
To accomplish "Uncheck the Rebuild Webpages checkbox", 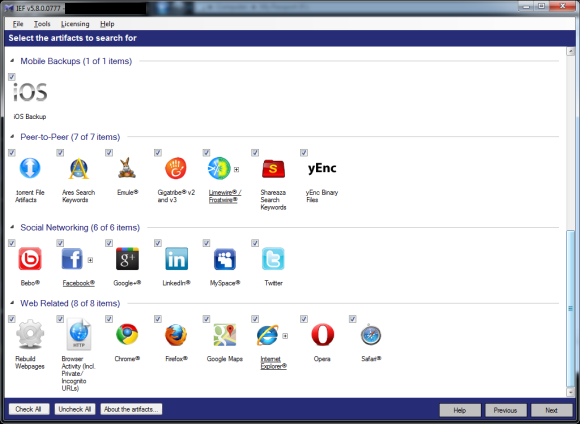I will click(x=12, y=319).
